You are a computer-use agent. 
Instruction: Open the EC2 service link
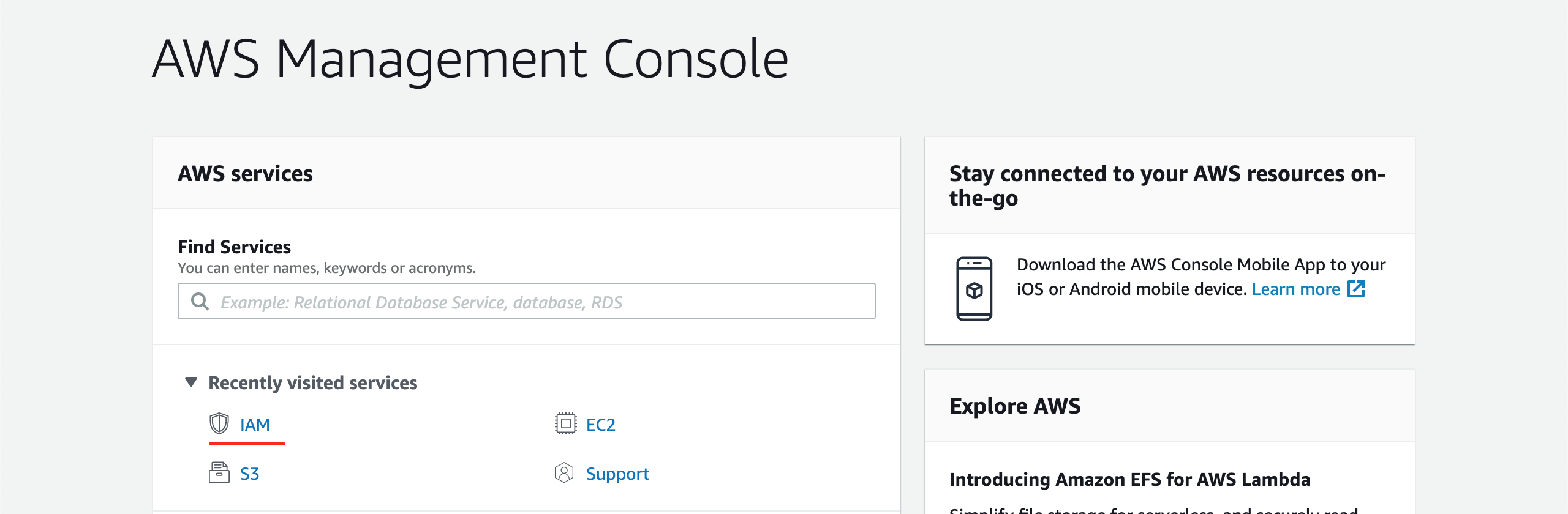600,425
